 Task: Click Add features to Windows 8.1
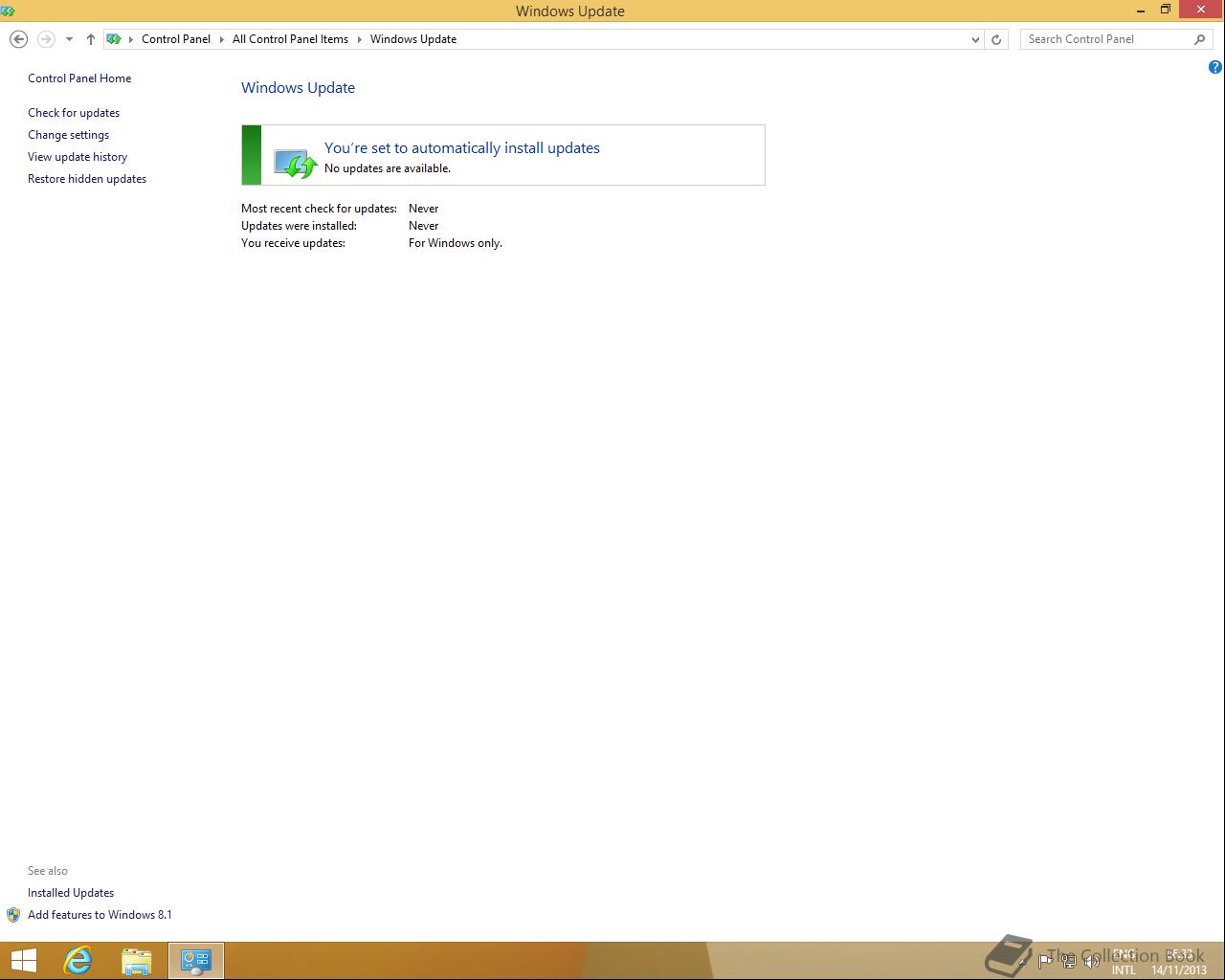(x=100, y=915)
